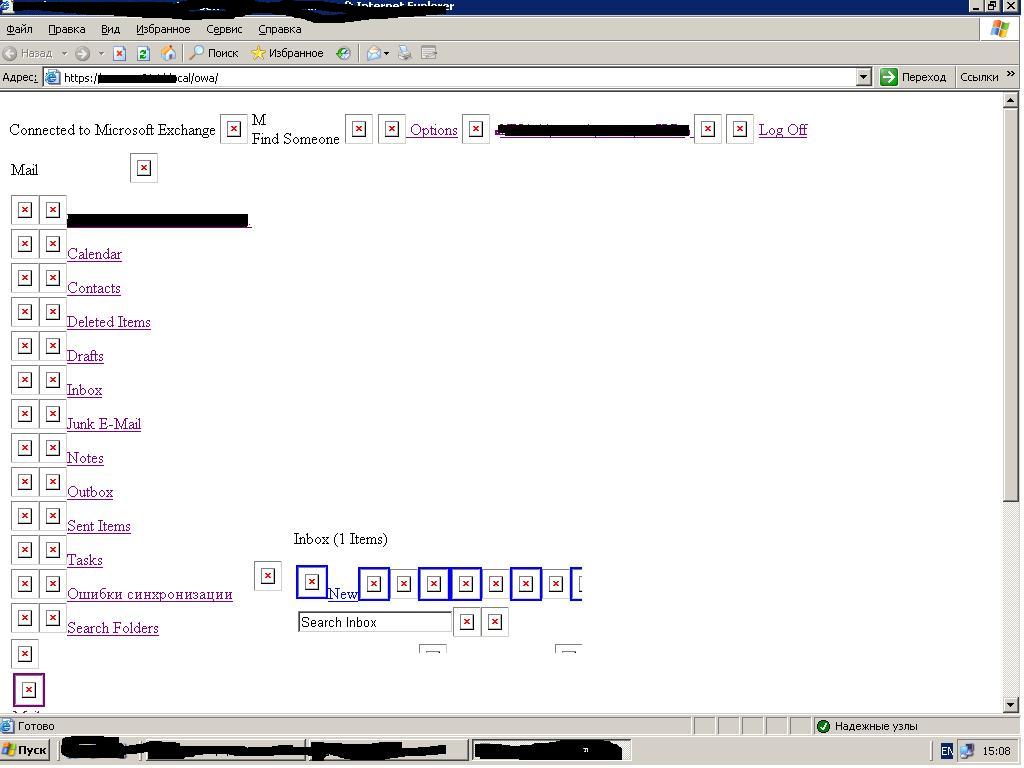Screen dimensions: 1024x768
Task: Open the Calendar folder link
Action: 95,254
